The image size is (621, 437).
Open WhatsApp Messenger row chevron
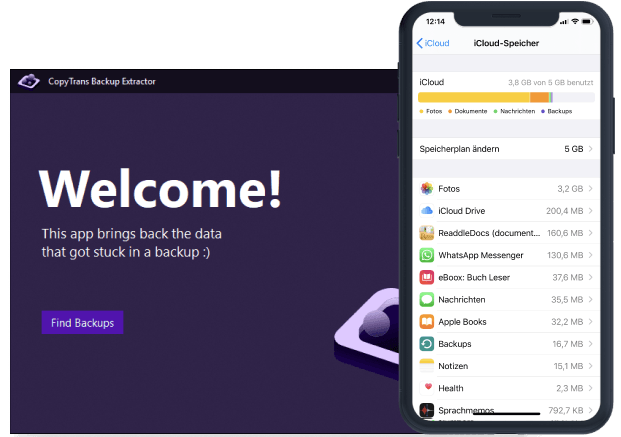click(x=591, y=255)
